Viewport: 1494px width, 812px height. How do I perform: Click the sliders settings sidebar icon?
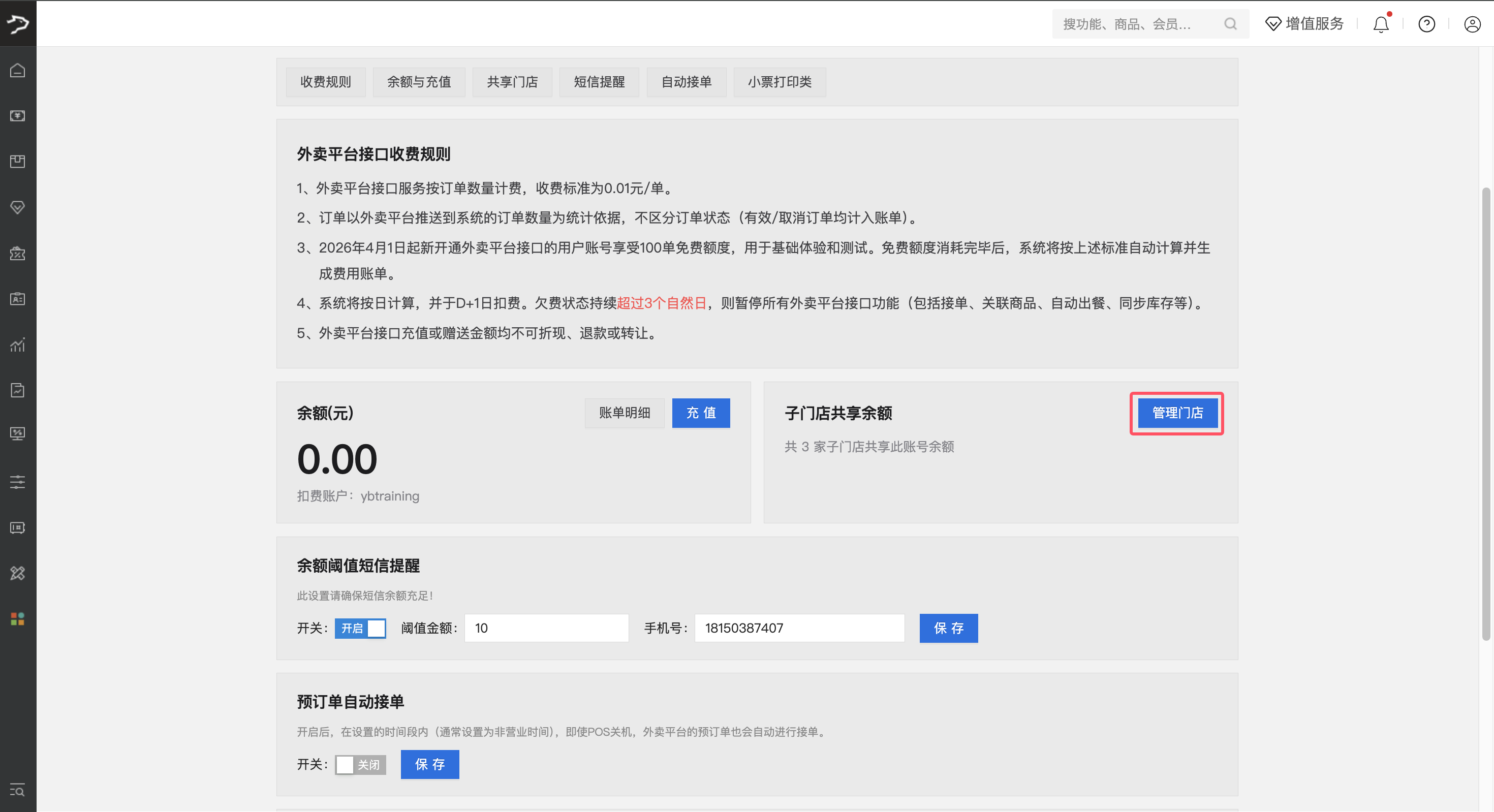17,481
